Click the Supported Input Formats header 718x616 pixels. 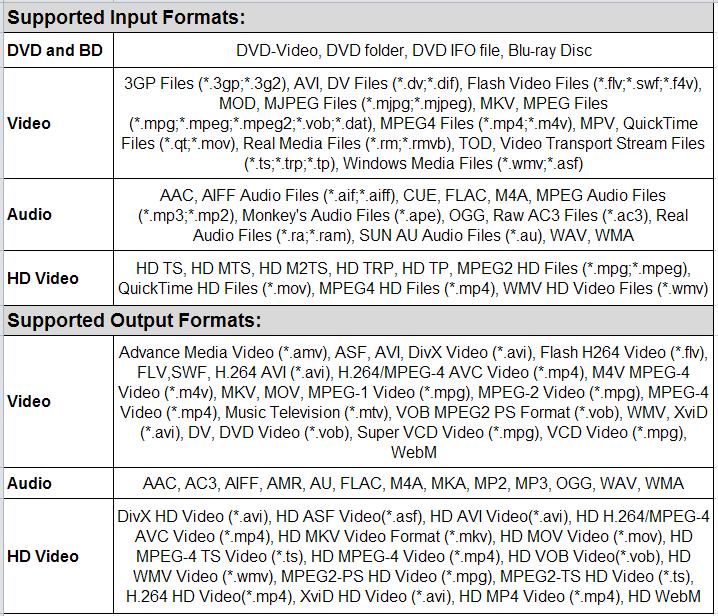[x=126, y=18]
